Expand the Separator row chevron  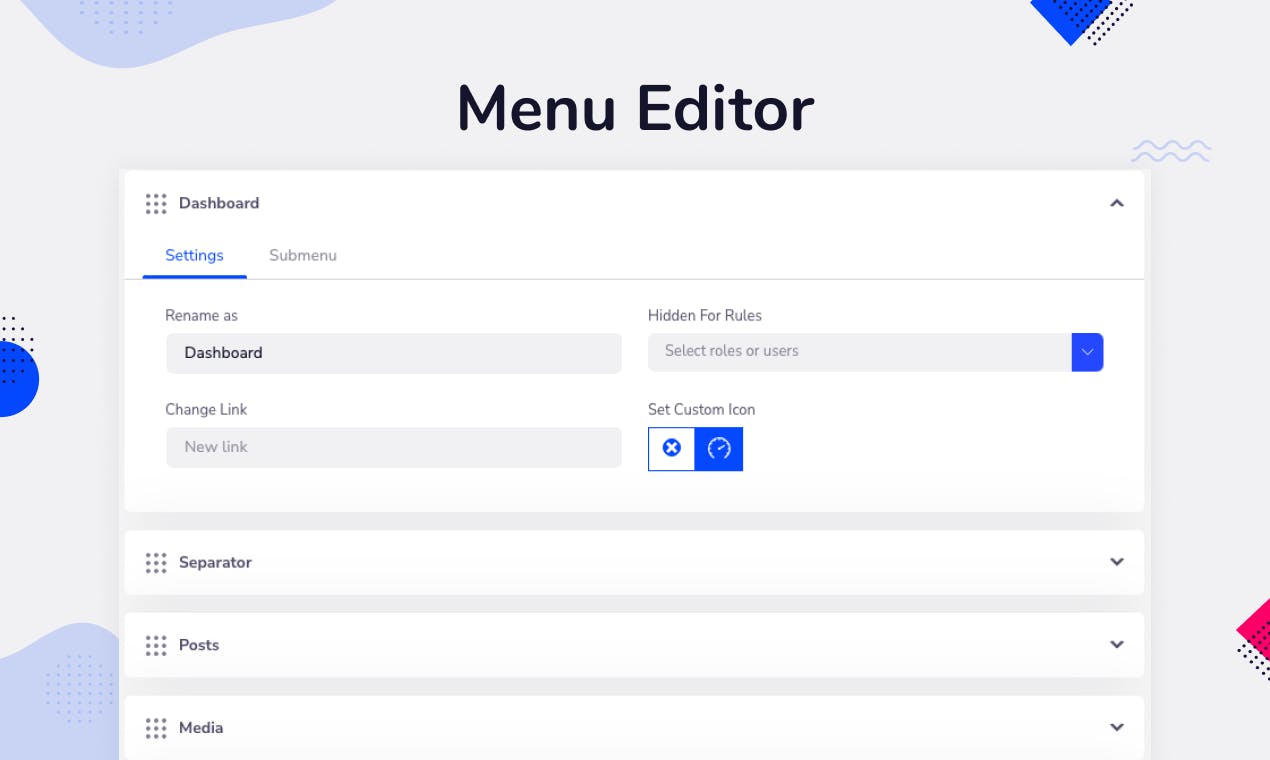coord(1117,562)
